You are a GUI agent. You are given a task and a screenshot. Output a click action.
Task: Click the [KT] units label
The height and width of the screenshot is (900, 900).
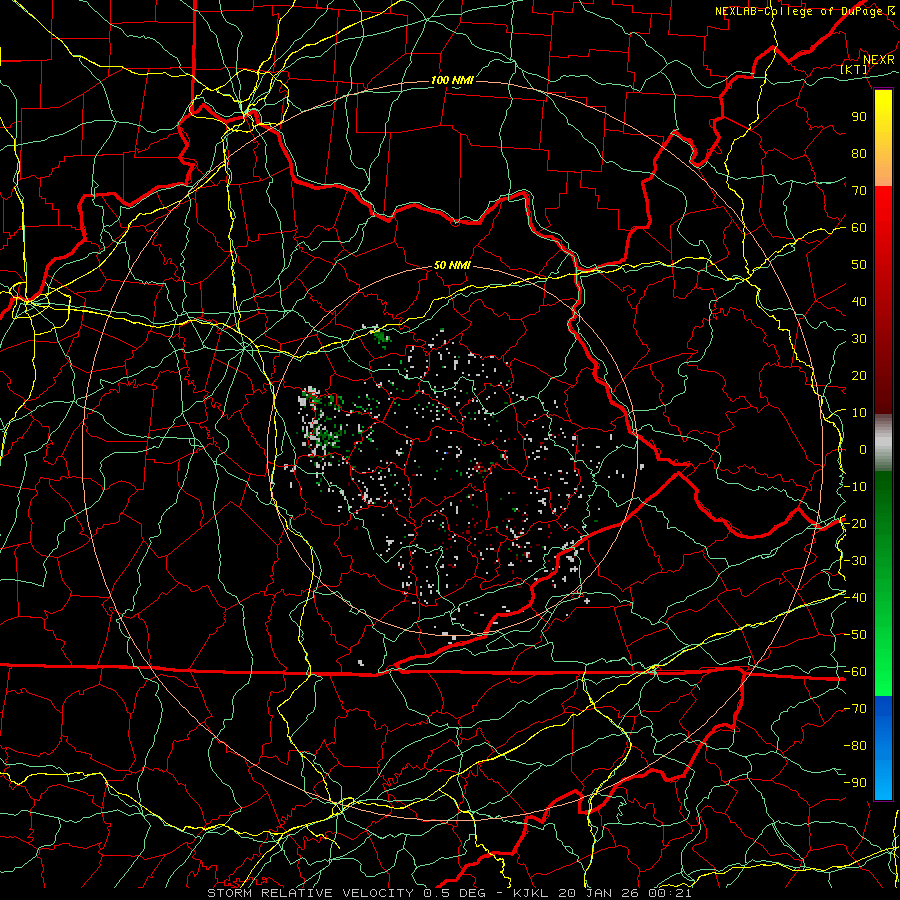click(x=854, y=69)
